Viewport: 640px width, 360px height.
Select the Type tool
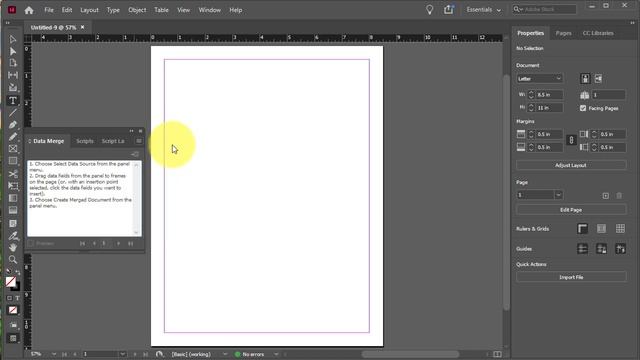tap(13, 100)
